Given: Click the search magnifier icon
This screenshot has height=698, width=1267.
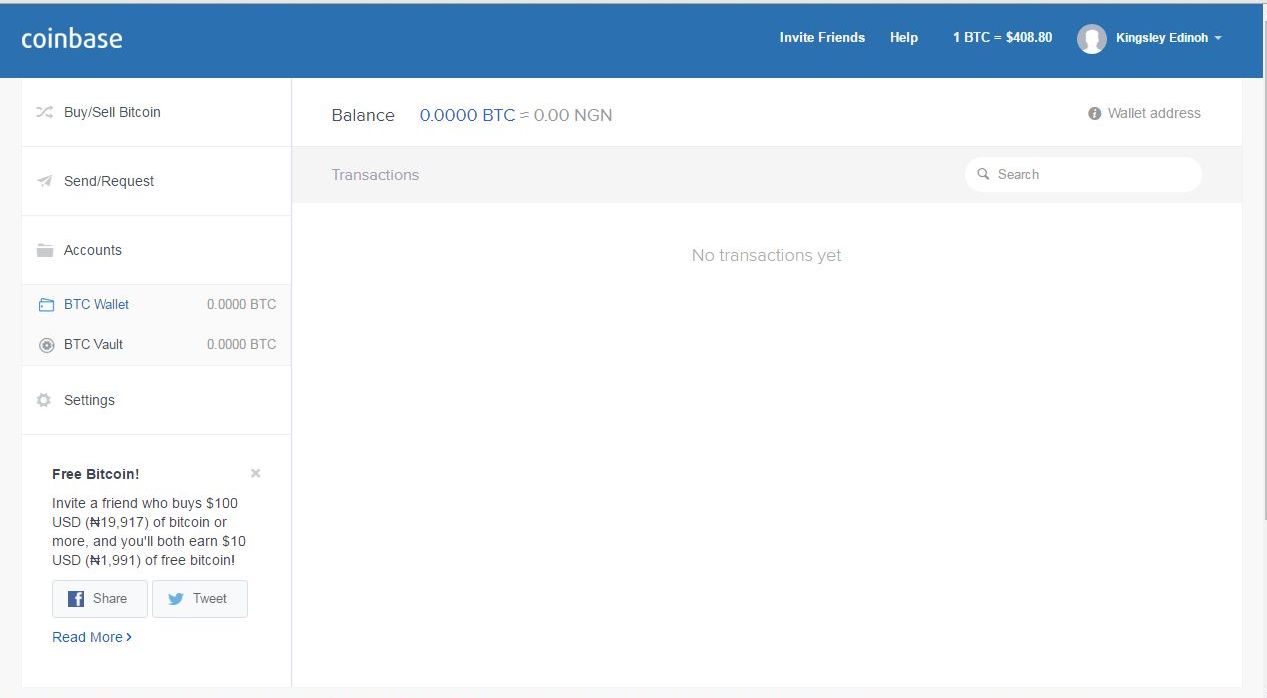Looking at the screenshot, I should [983, 174].
